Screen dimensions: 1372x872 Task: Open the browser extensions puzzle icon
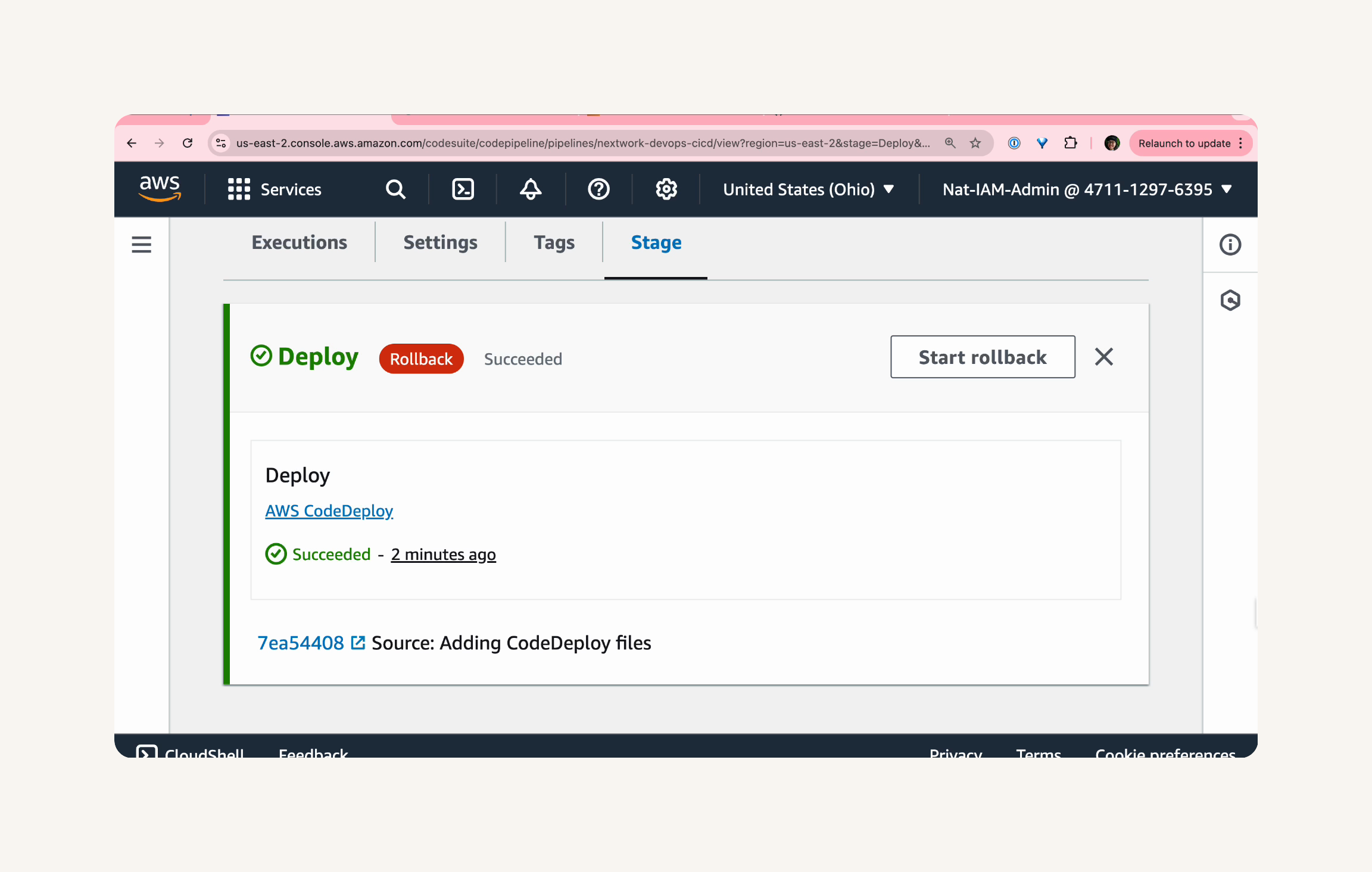pos(1071,143)
